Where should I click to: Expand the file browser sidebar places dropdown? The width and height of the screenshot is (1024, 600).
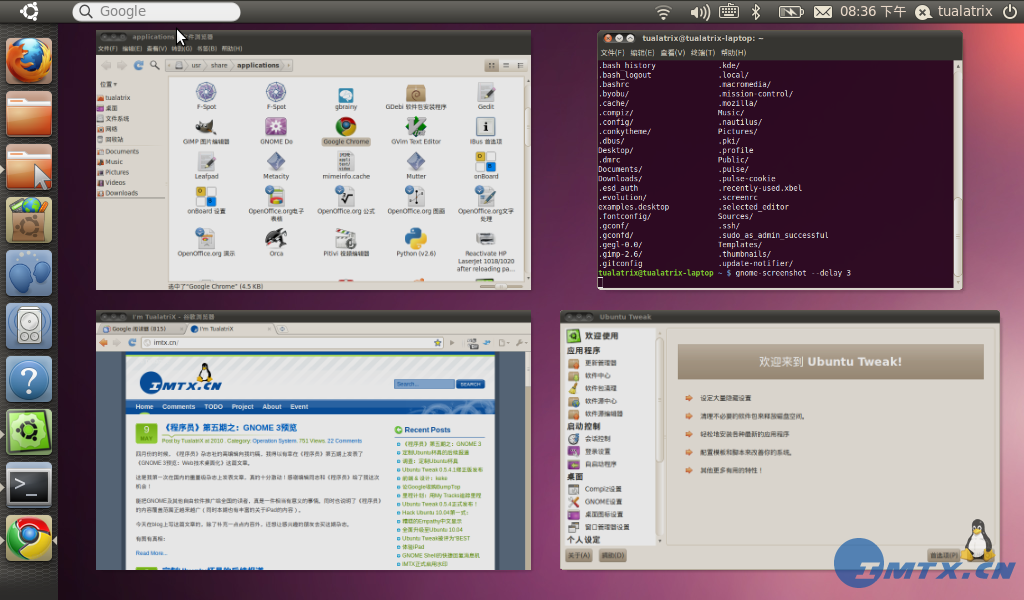point(109,84)
